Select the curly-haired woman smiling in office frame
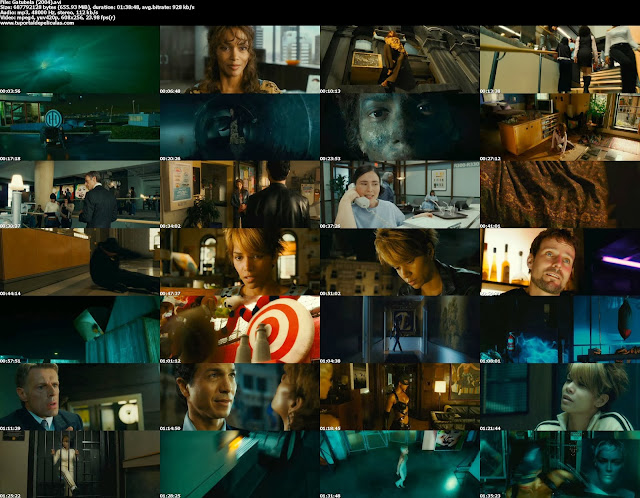The height and width of the screenshot is (498, 640). click(x=240, y=60)
